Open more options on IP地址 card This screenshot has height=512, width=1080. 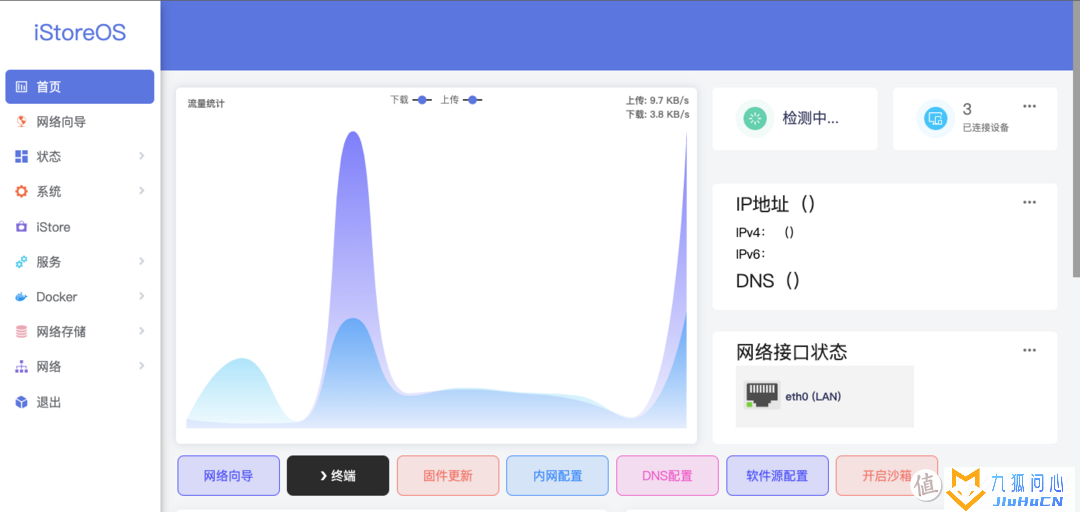[1029, 202]
